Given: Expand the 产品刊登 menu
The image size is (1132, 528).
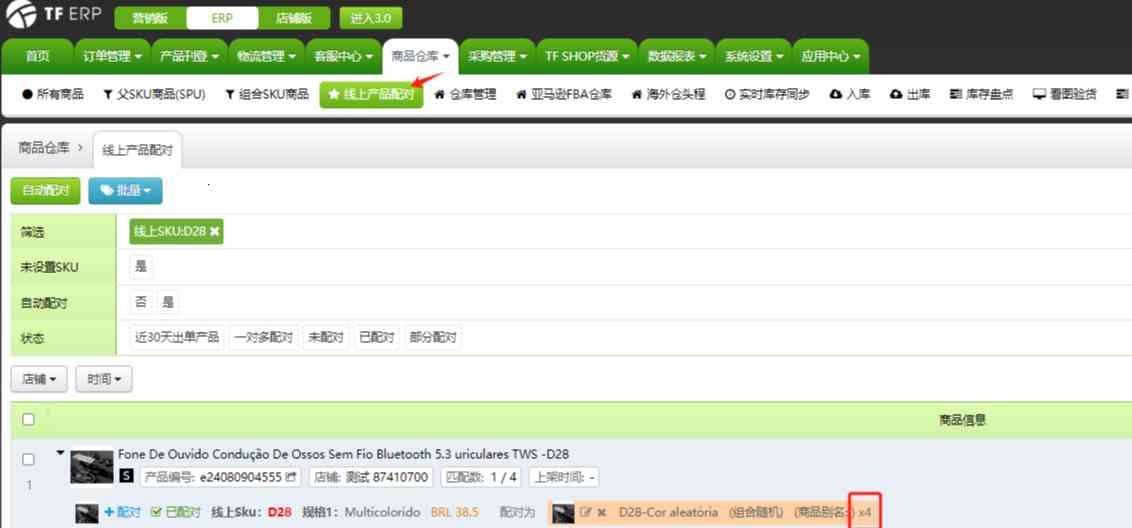Looking at the screenshot, I should click(x=188, y=56).
